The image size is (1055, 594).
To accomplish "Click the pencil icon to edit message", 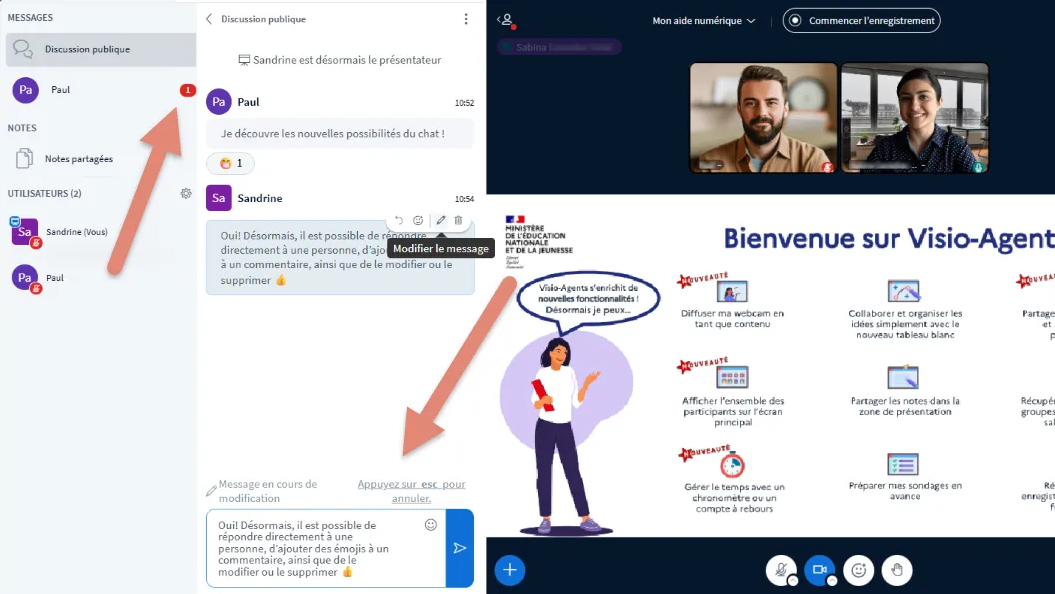I will coord(441,220).
